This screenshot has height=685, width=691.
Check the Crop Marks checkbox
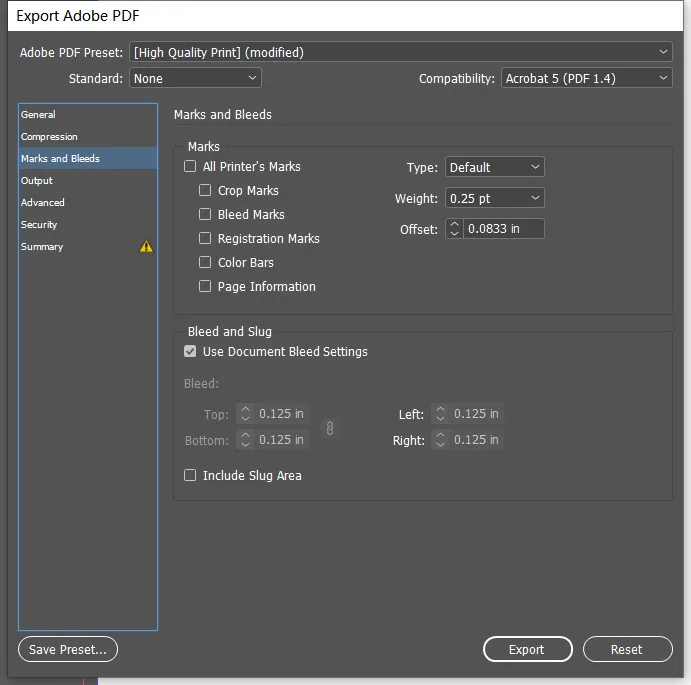click(x=205, y=190)
